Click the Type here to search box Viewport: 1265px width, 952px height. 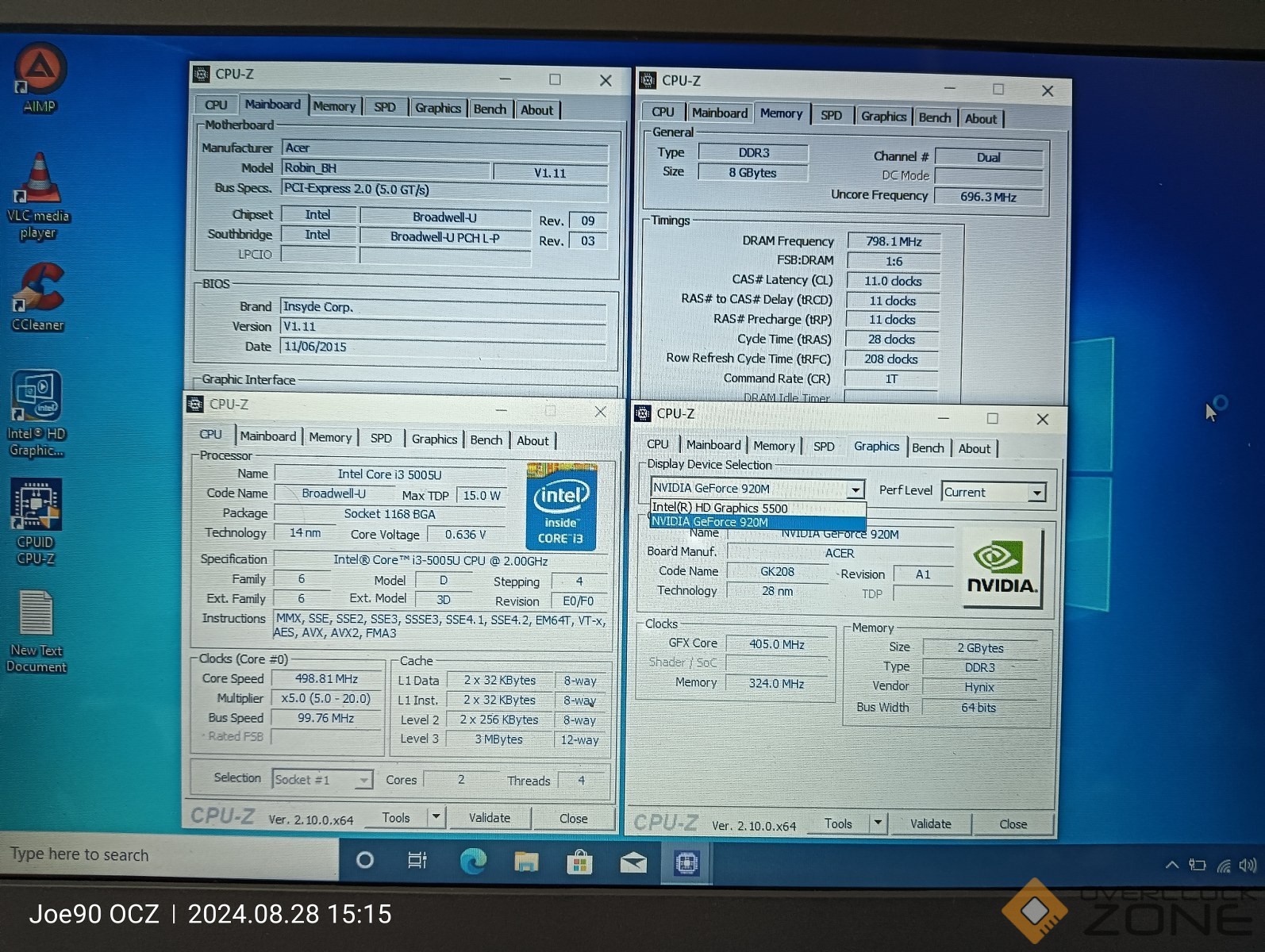pos(171,854)
